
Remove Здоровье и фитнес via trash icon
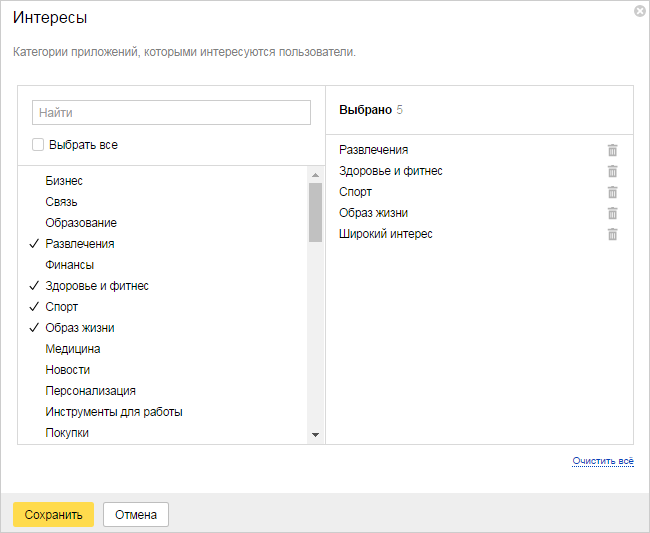coord(612,171)
